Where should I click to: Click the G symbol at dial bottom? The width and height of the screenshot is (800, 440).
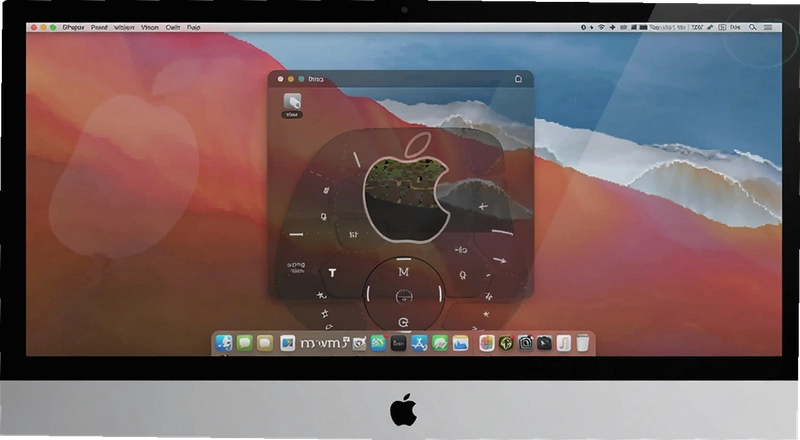(404, 322)
